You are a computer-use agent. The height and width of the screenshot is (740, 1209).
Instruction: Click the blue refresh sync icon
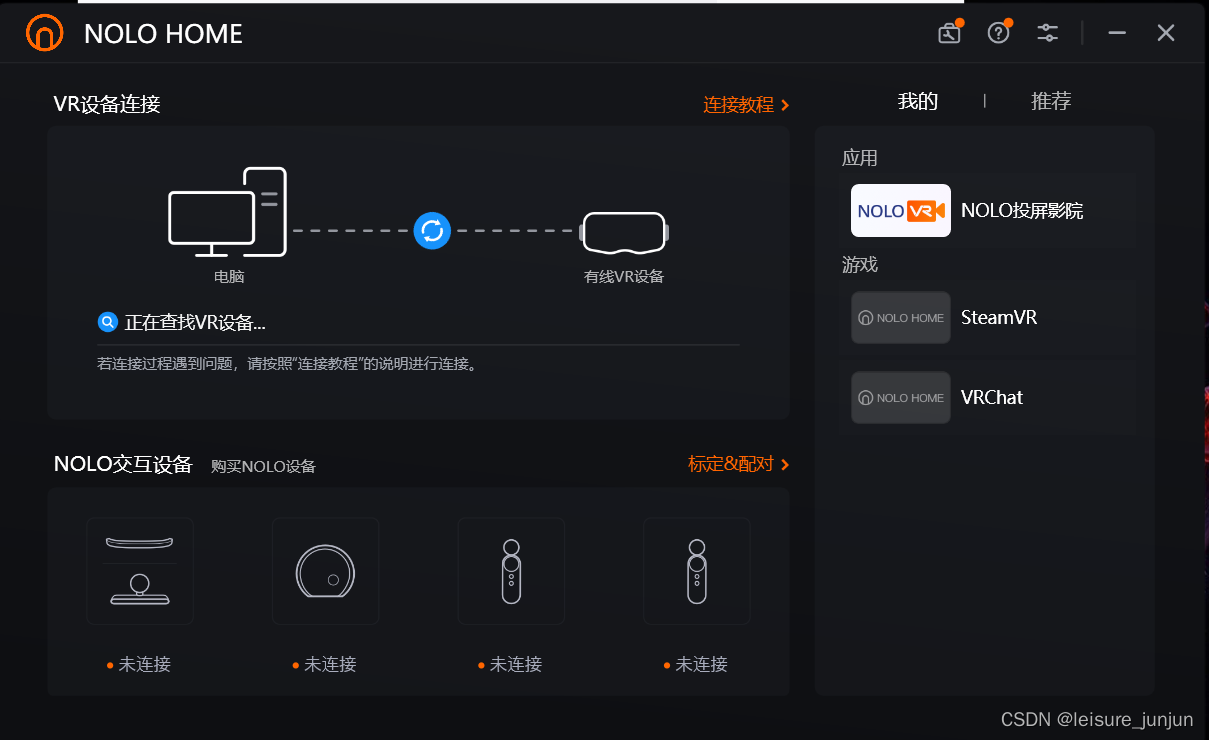432,231
